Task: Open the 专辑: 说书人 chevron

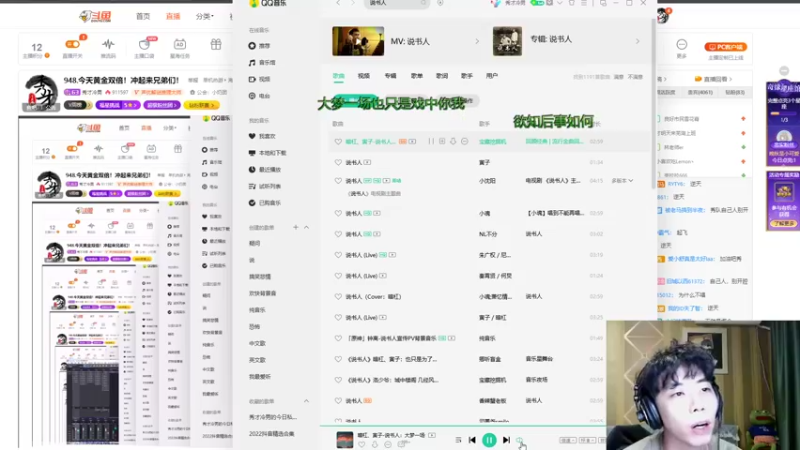Action: [x=637, y=41]
